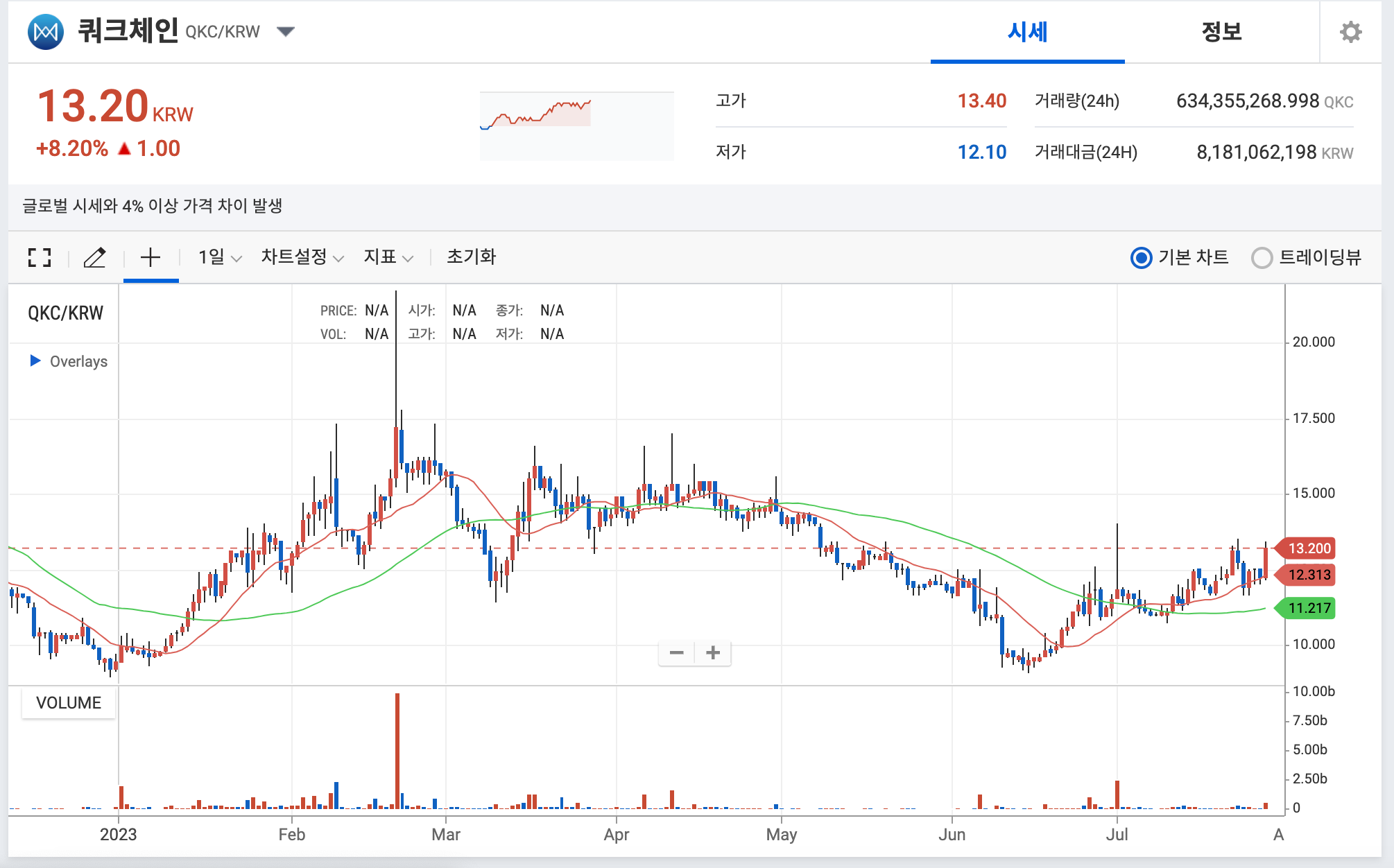Zoom out chart with minus button
1394x868 pixels.
pyautogui.click(x=676, y=652)
